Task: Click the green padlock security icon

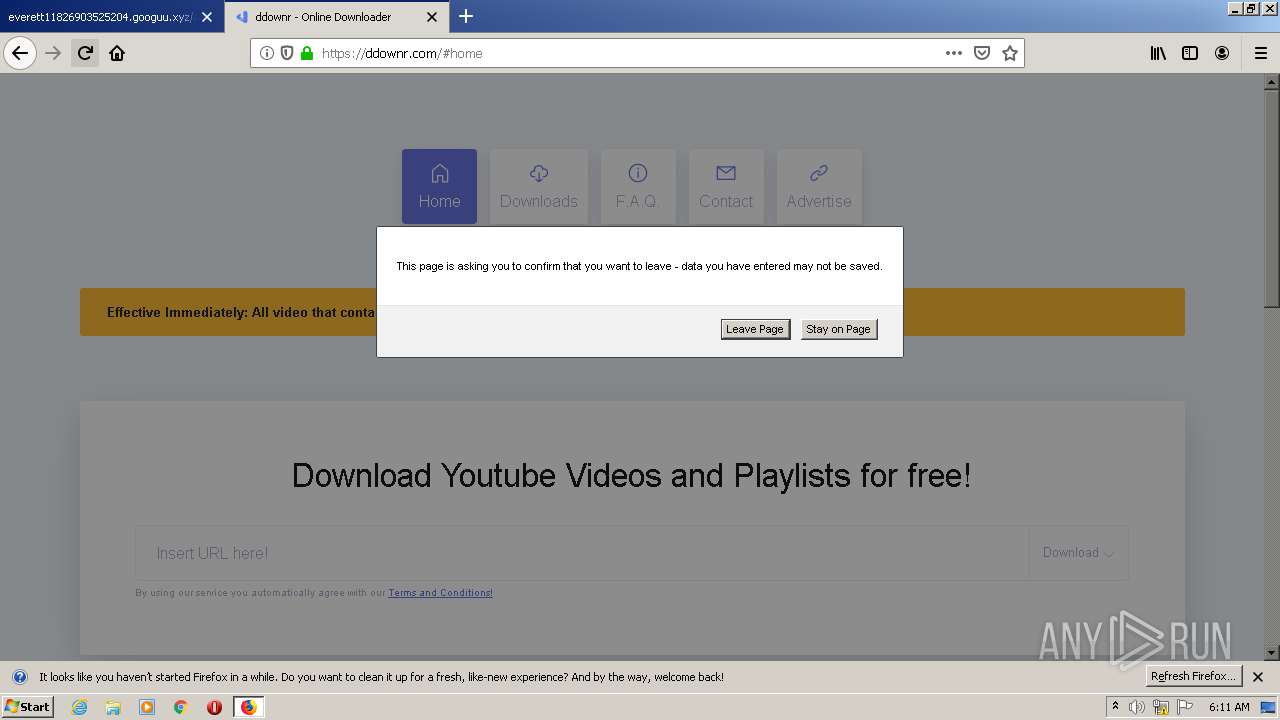Action: 307,53
